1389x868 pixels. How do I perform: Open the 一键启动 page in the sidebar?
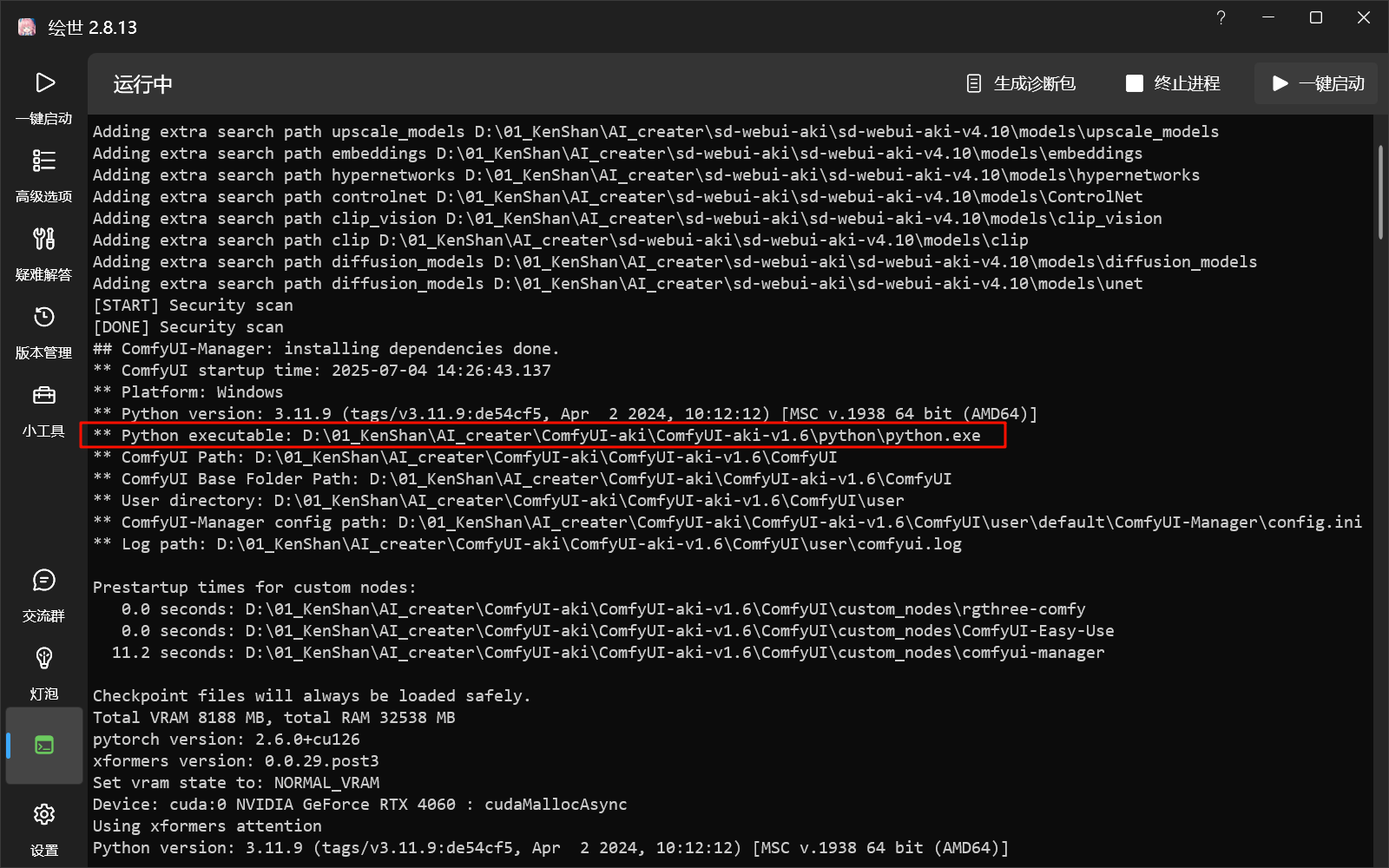(x=44, y=97)
